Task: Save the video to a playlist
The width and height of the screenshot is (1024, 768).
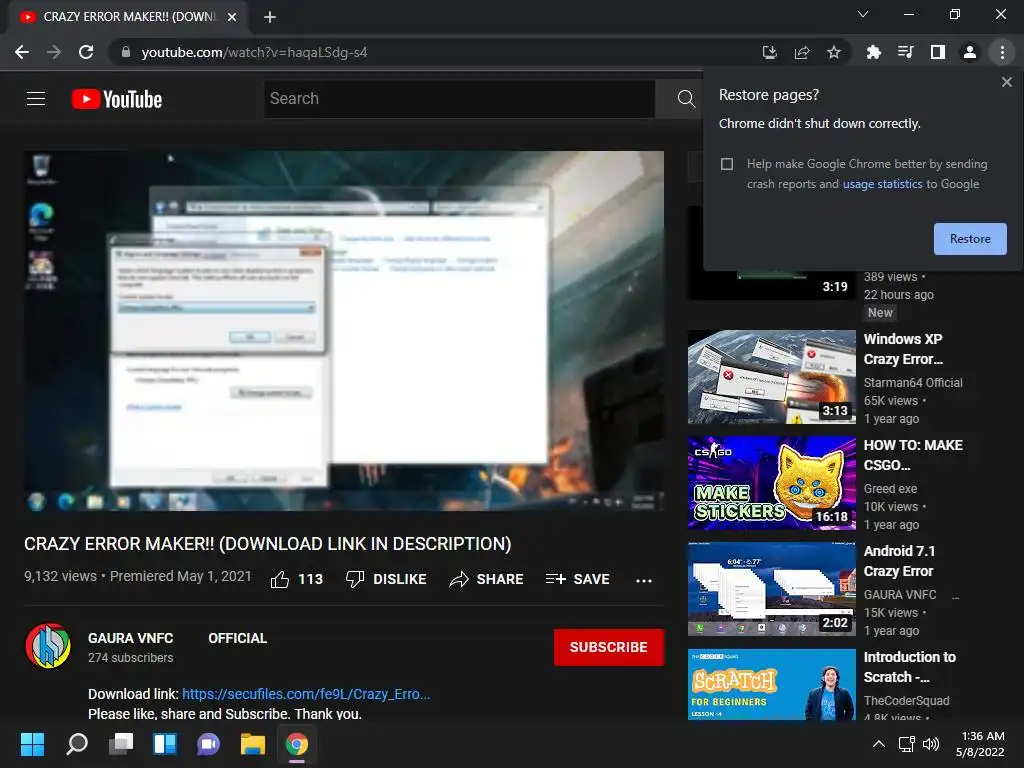Action: tap(577, 579)
